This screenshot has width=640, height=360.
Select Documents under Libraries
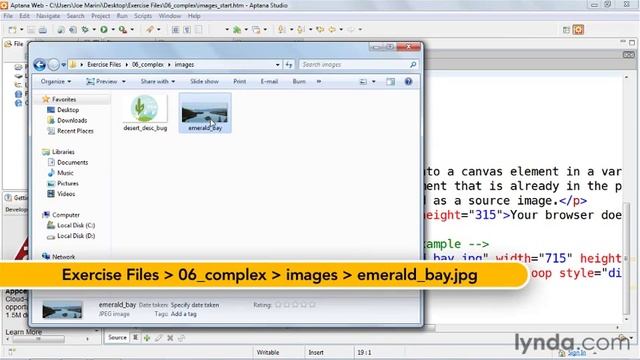coord(72,162)
